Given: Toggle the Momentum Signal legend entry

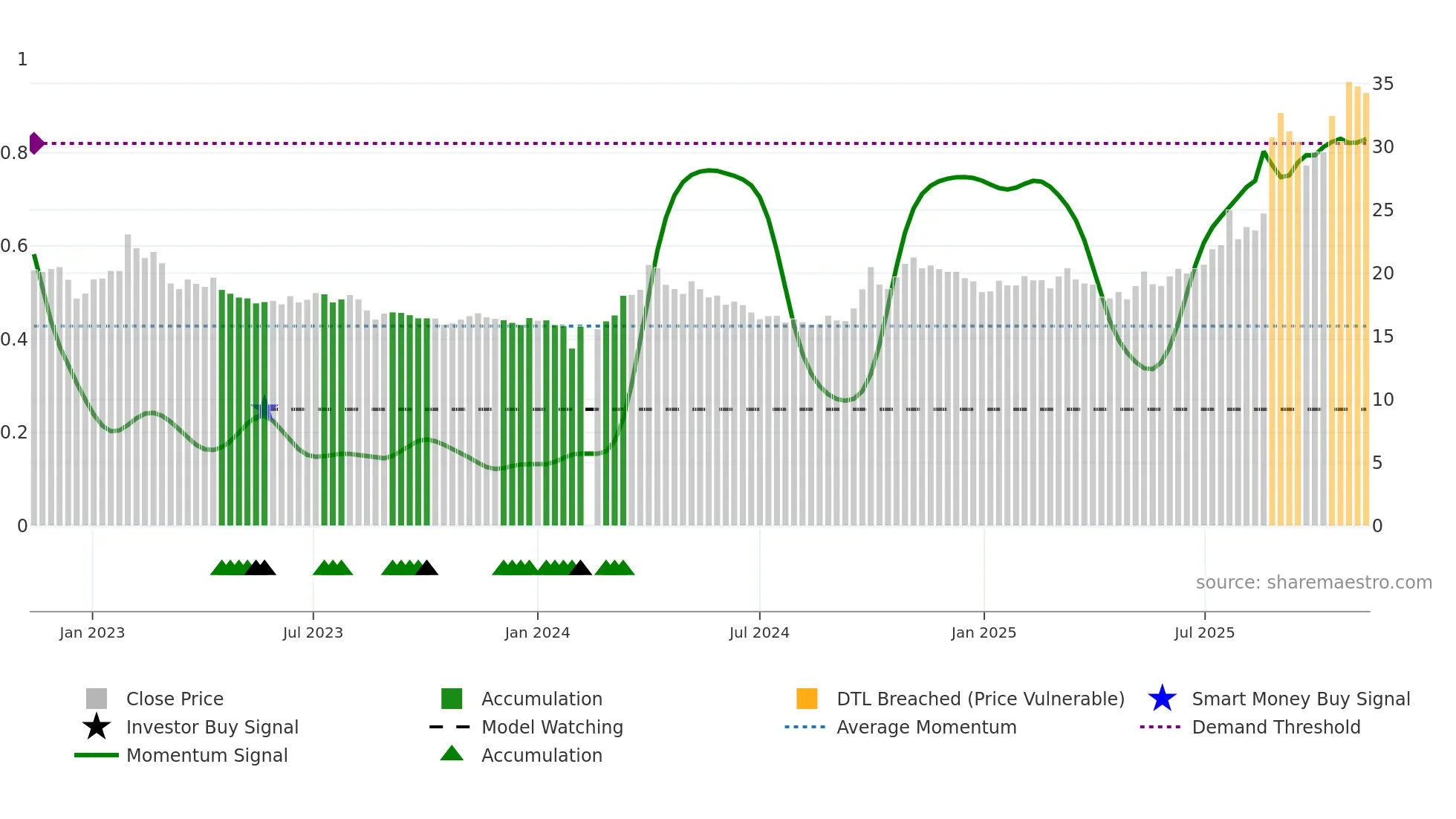Looking at the screenshot, I should pos(207,755).
